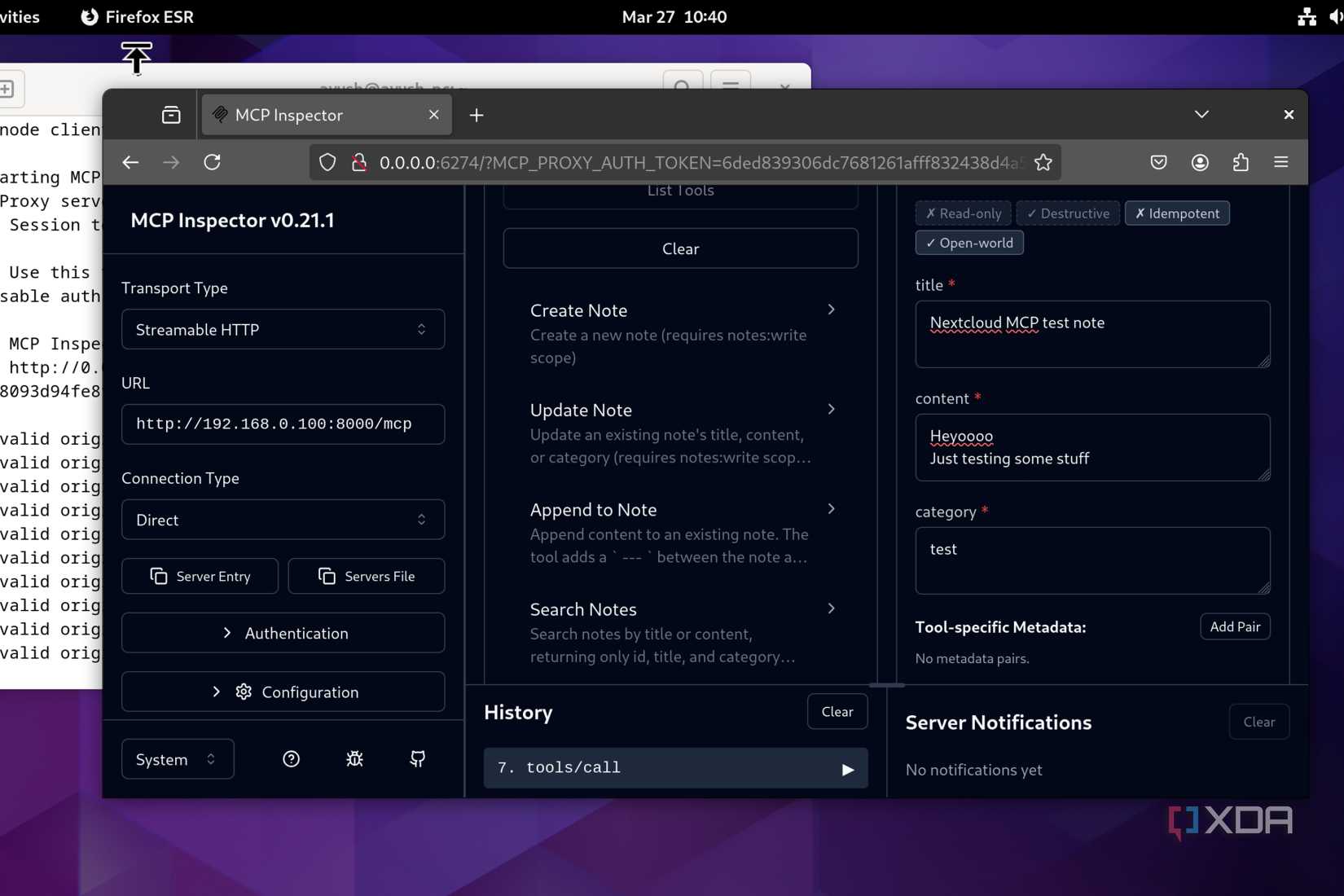1344x896 pixels.
Task: Click the 'No notifications yet' text
Action: 973,770
